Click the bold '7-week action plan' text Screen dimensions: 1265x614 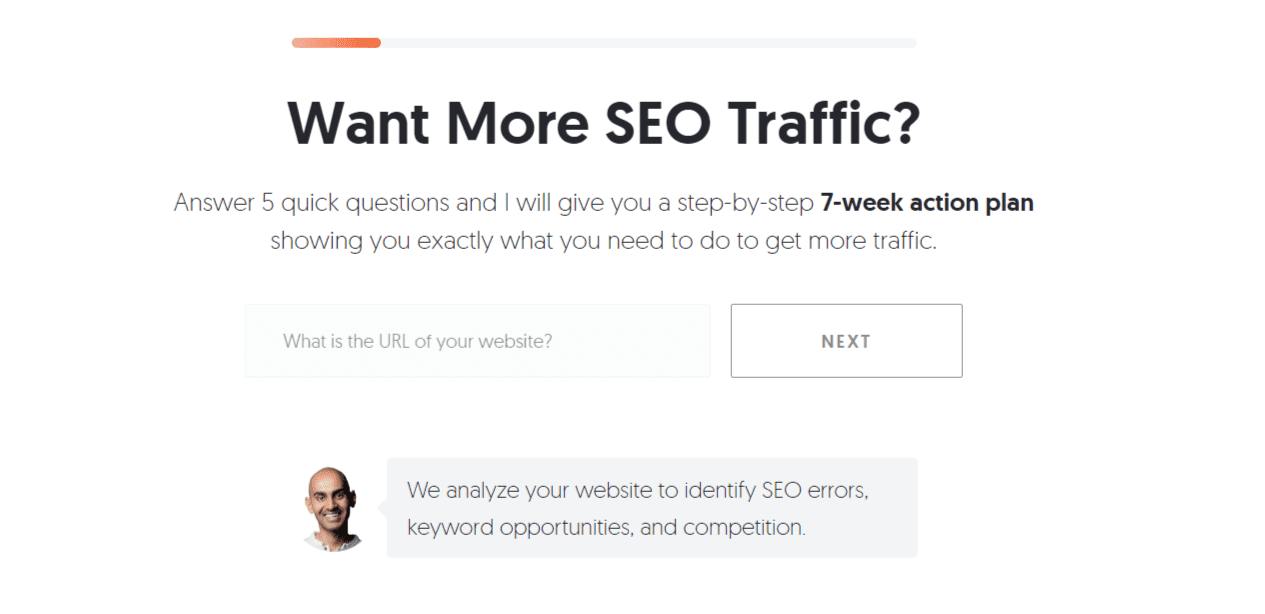coord(926,203)
